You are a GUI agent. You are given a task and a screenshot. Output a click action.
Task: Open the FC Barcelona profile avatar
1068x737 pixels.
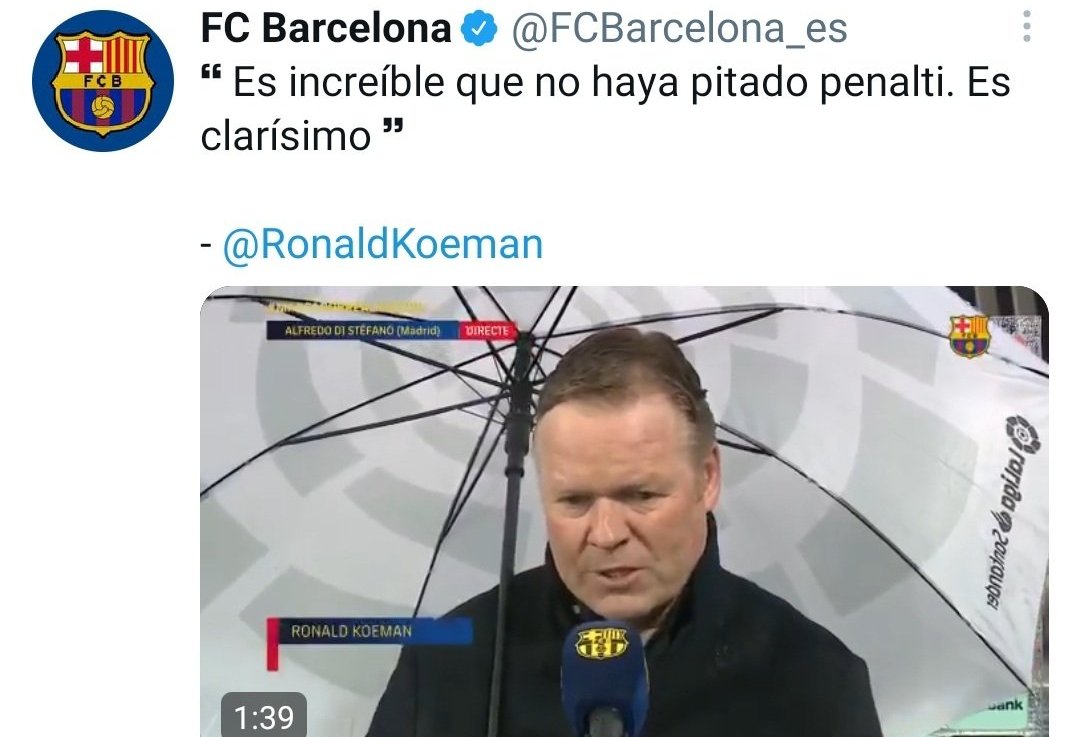click(103, 81)
